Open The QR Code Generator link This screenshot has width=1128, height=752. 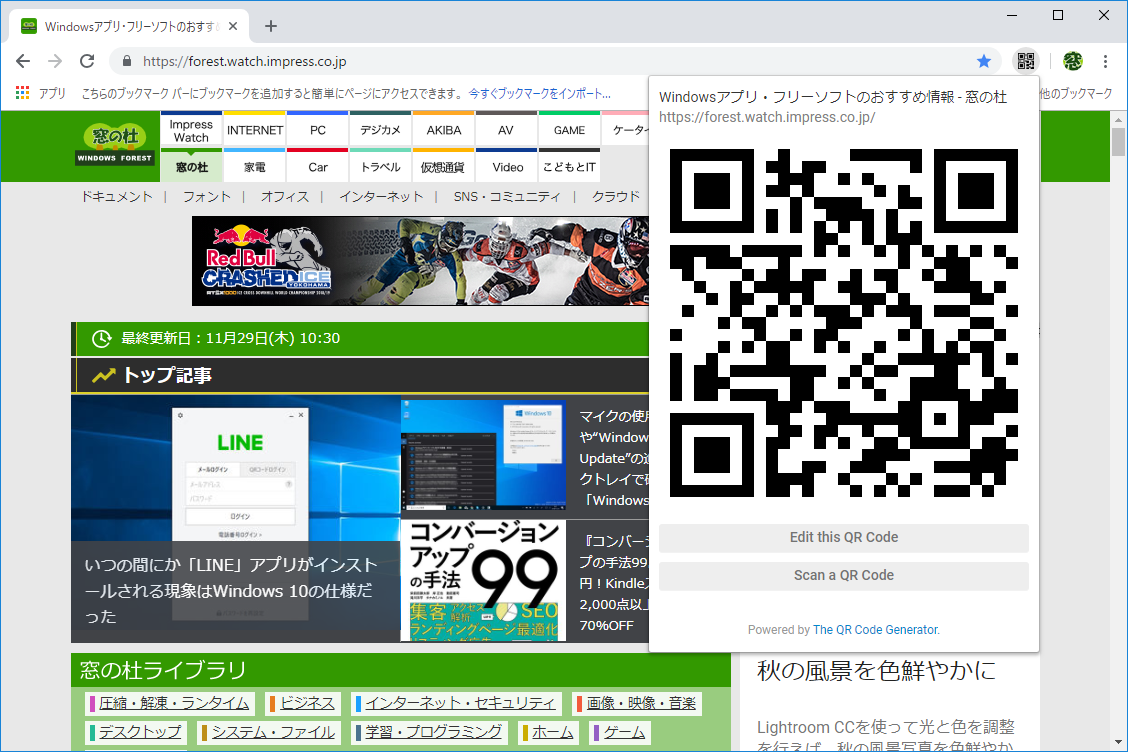[x=874, y=630]
